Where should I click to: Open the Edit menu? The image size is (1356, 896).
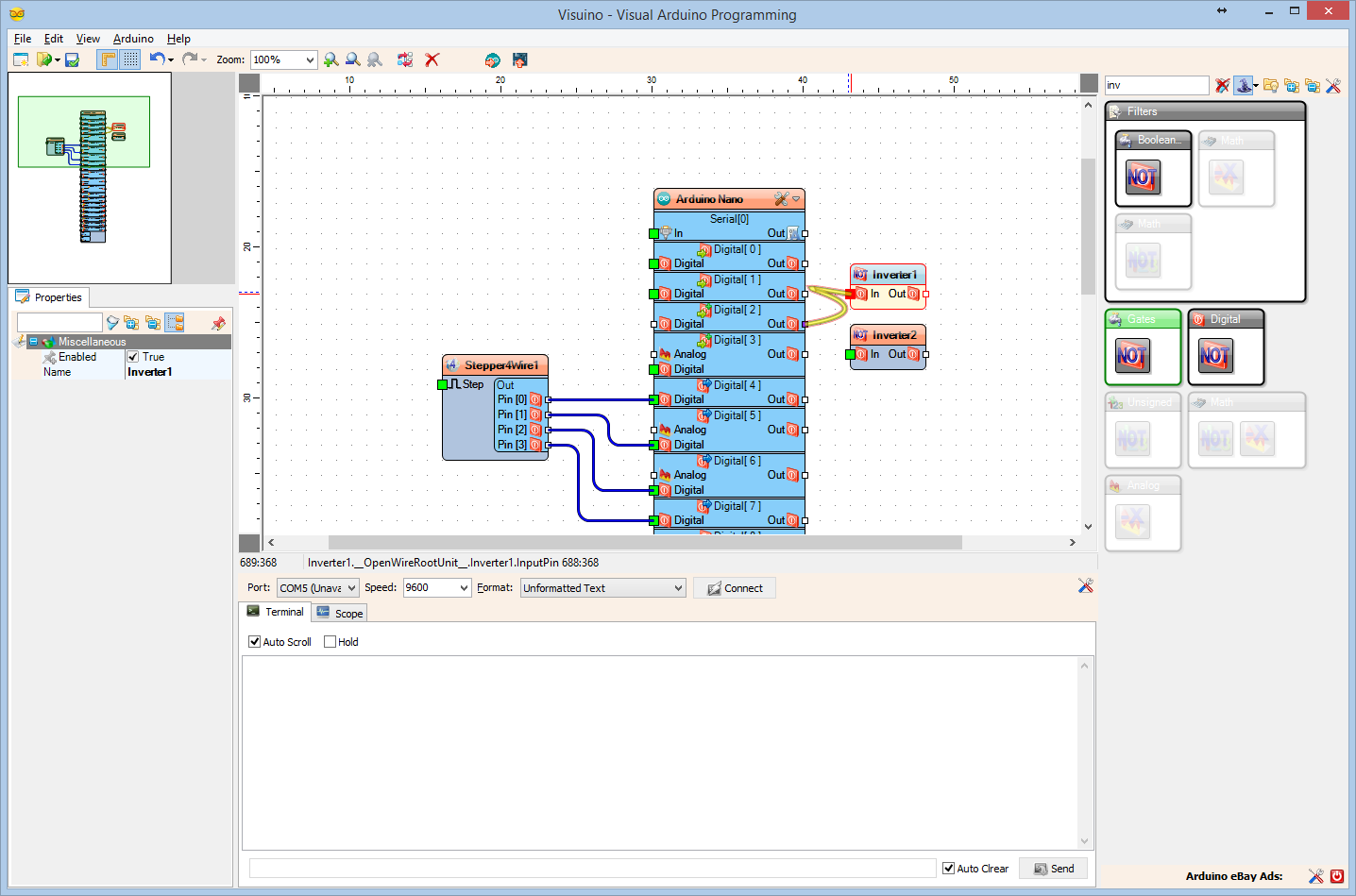point(54,39)
